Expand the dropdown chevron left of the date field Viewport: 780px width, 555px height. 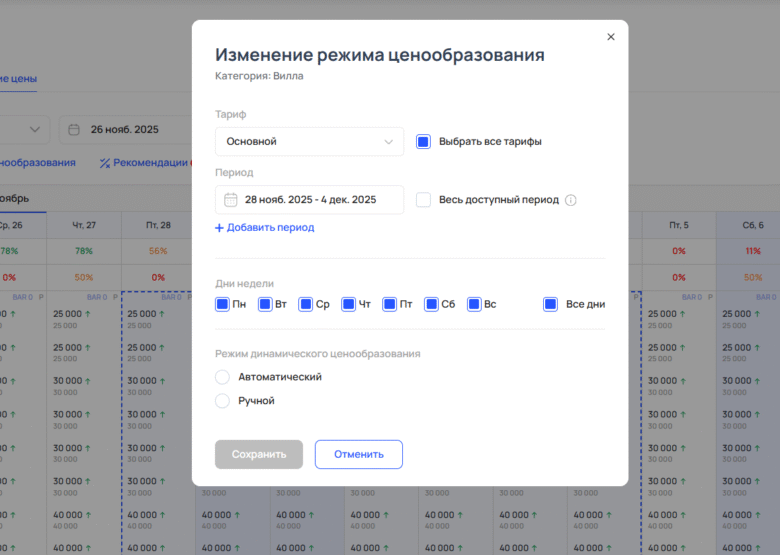pyautogui.click(x=35, y=130)
